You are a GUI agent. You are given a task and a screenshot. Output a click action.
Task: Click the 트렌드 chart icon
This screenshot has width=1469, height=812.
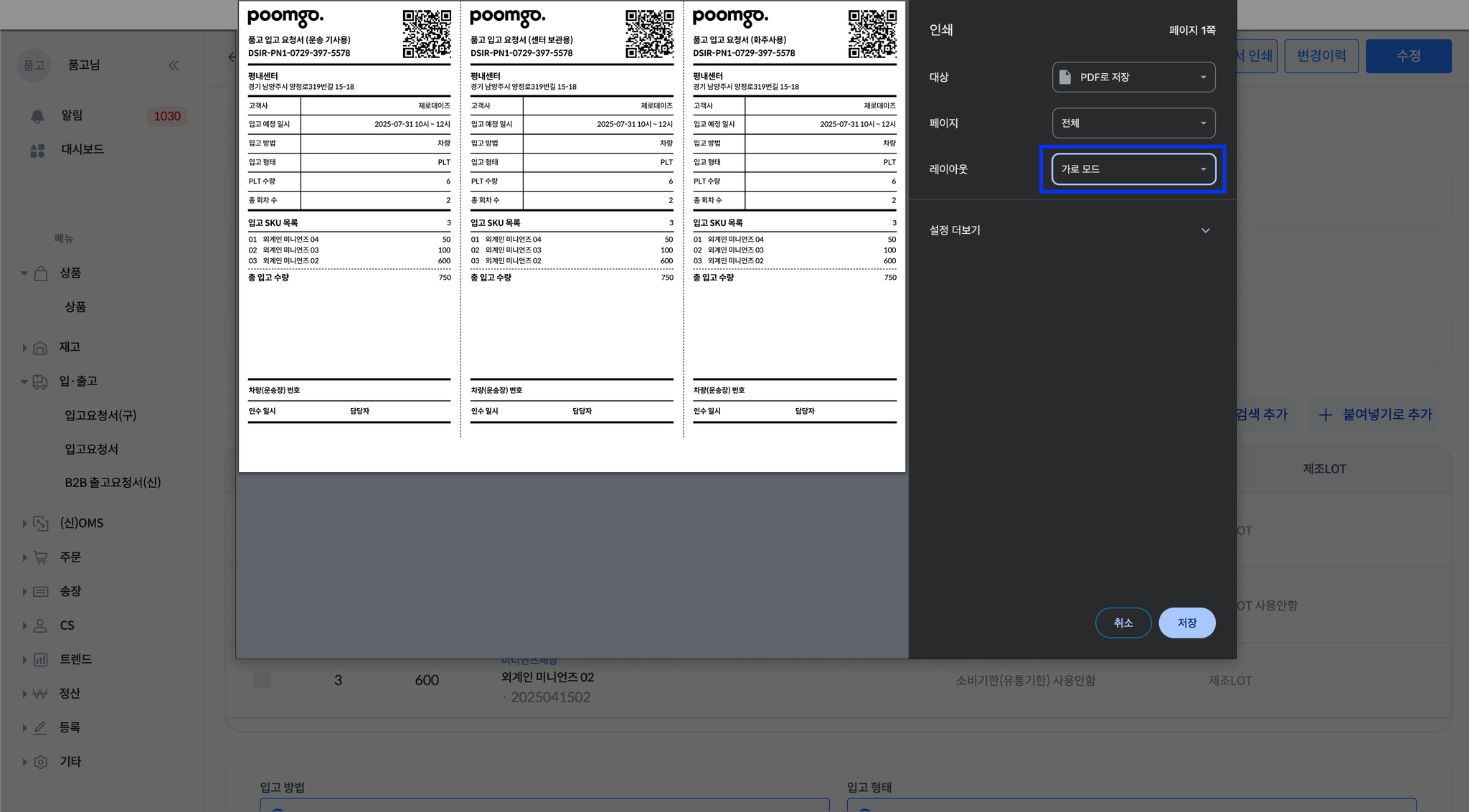(x=40, y=660)
